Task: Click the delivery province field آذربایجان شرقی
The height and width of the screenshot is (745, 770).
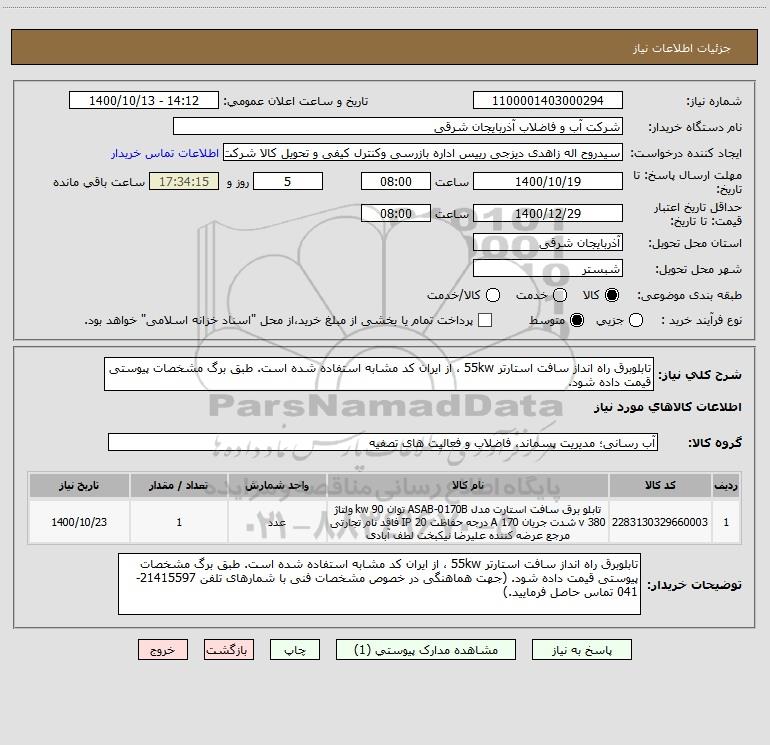Action: click(x=548, y=243)
